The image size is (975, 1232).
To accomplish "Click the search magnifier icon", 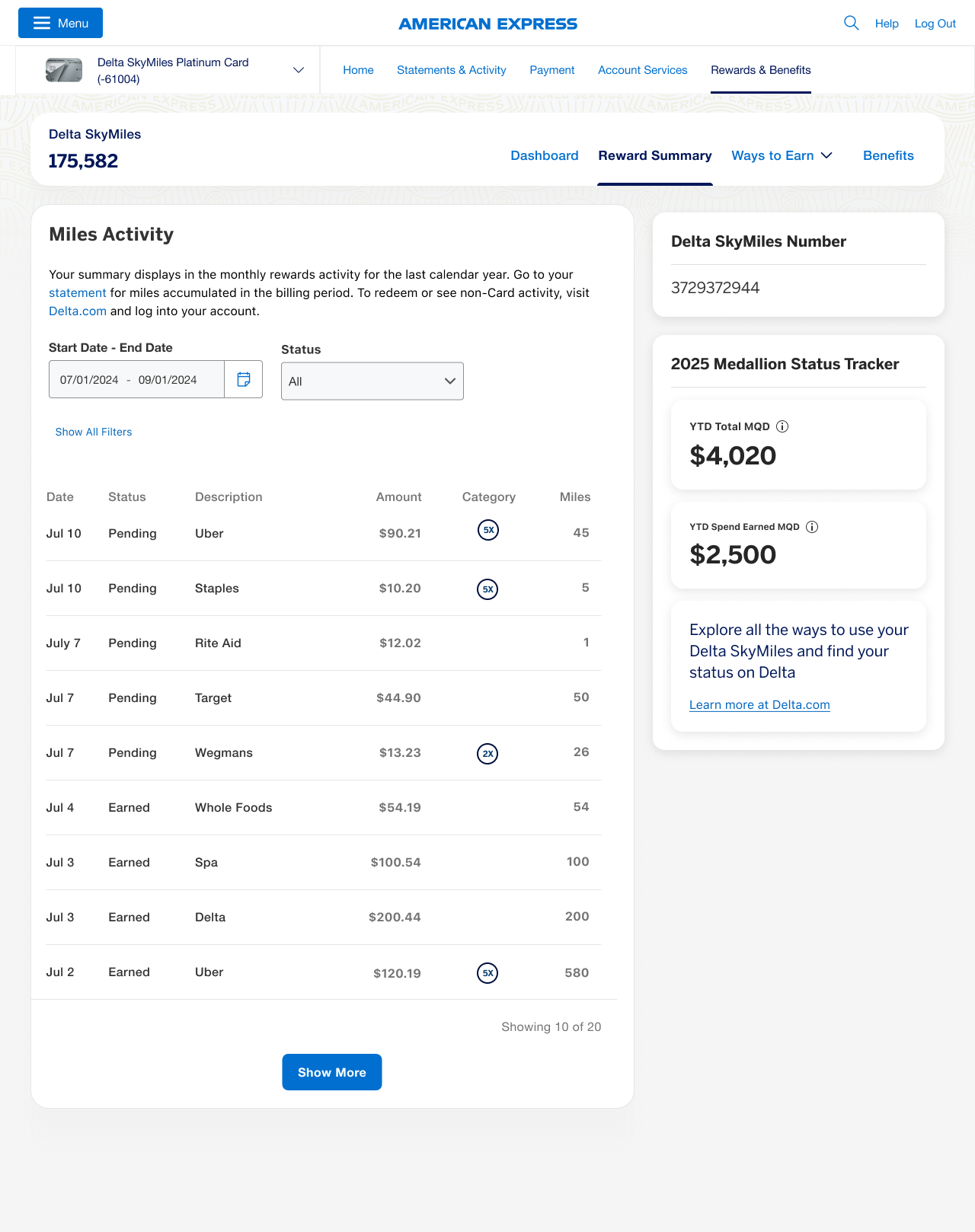I will [x=852, y=23].
